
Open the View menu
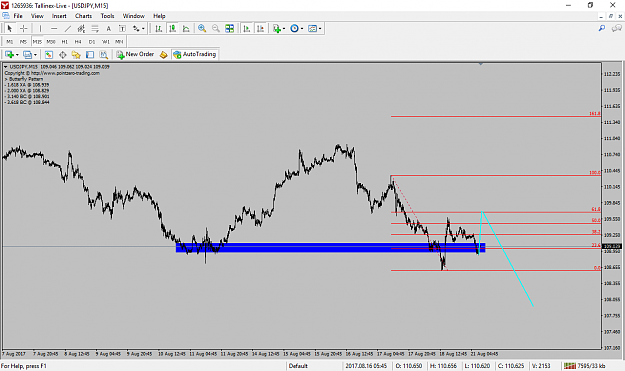click(37, 16)
